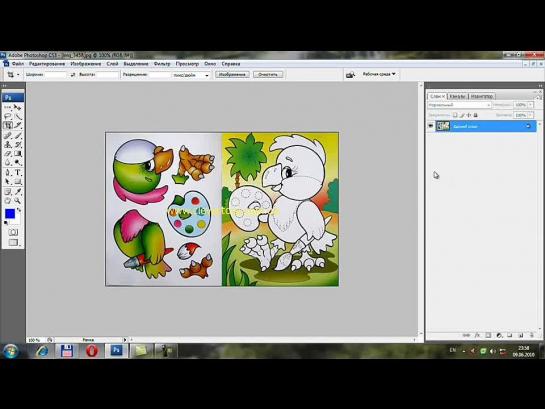Hide the selected layer with eye icon
Screen dimensions: 545x409
(x=431, y=126)
